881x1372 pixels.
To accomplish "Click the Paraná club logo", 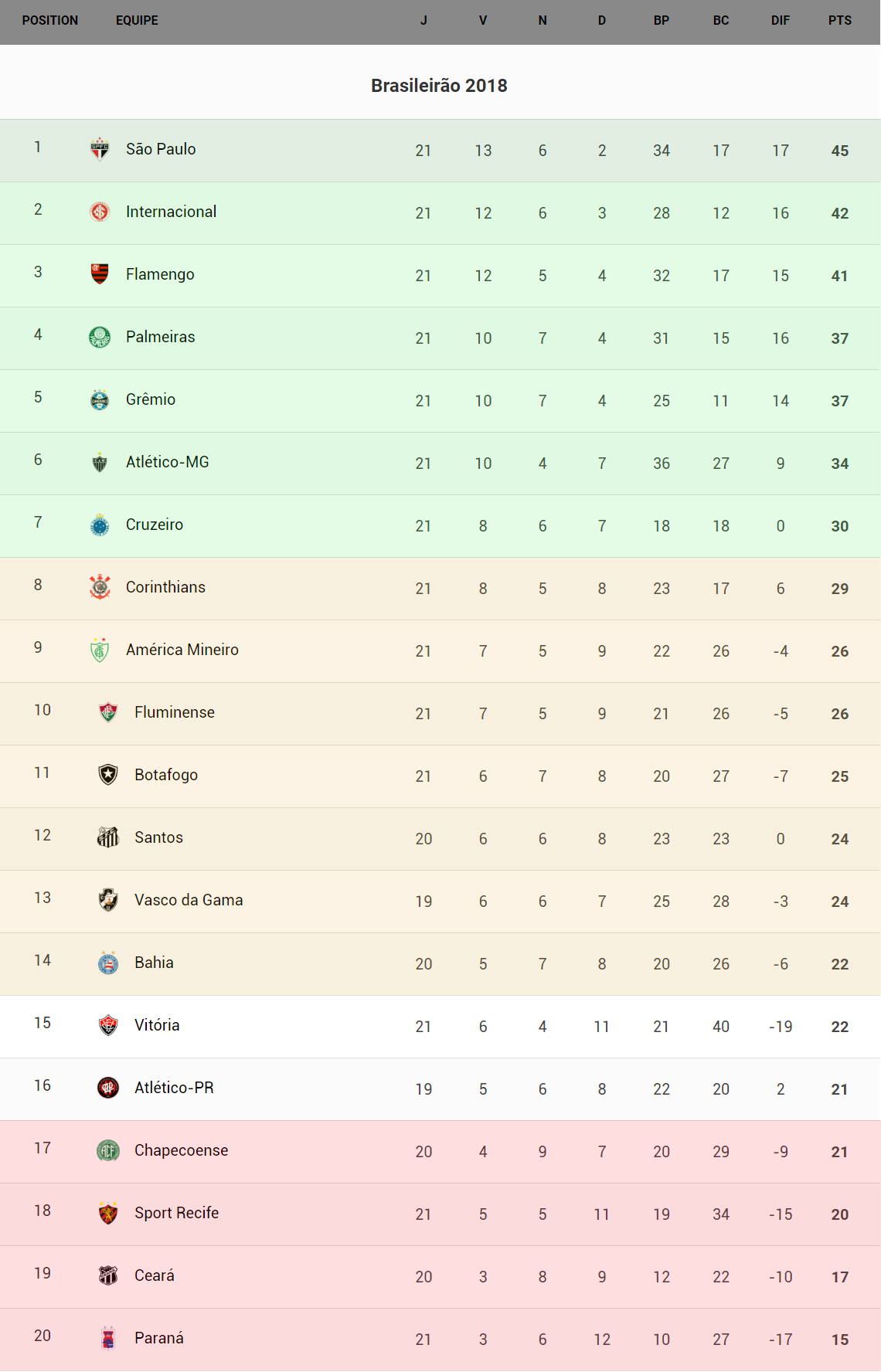I will coord(108,1338).
